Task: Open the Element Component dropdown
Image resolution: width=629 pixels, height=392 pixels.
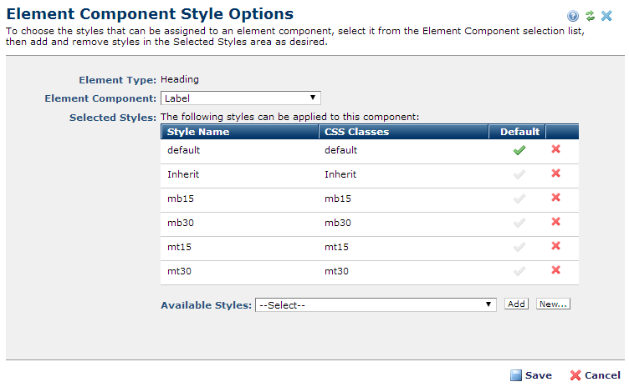Action: pyautogui.click(x=240, y=98)
